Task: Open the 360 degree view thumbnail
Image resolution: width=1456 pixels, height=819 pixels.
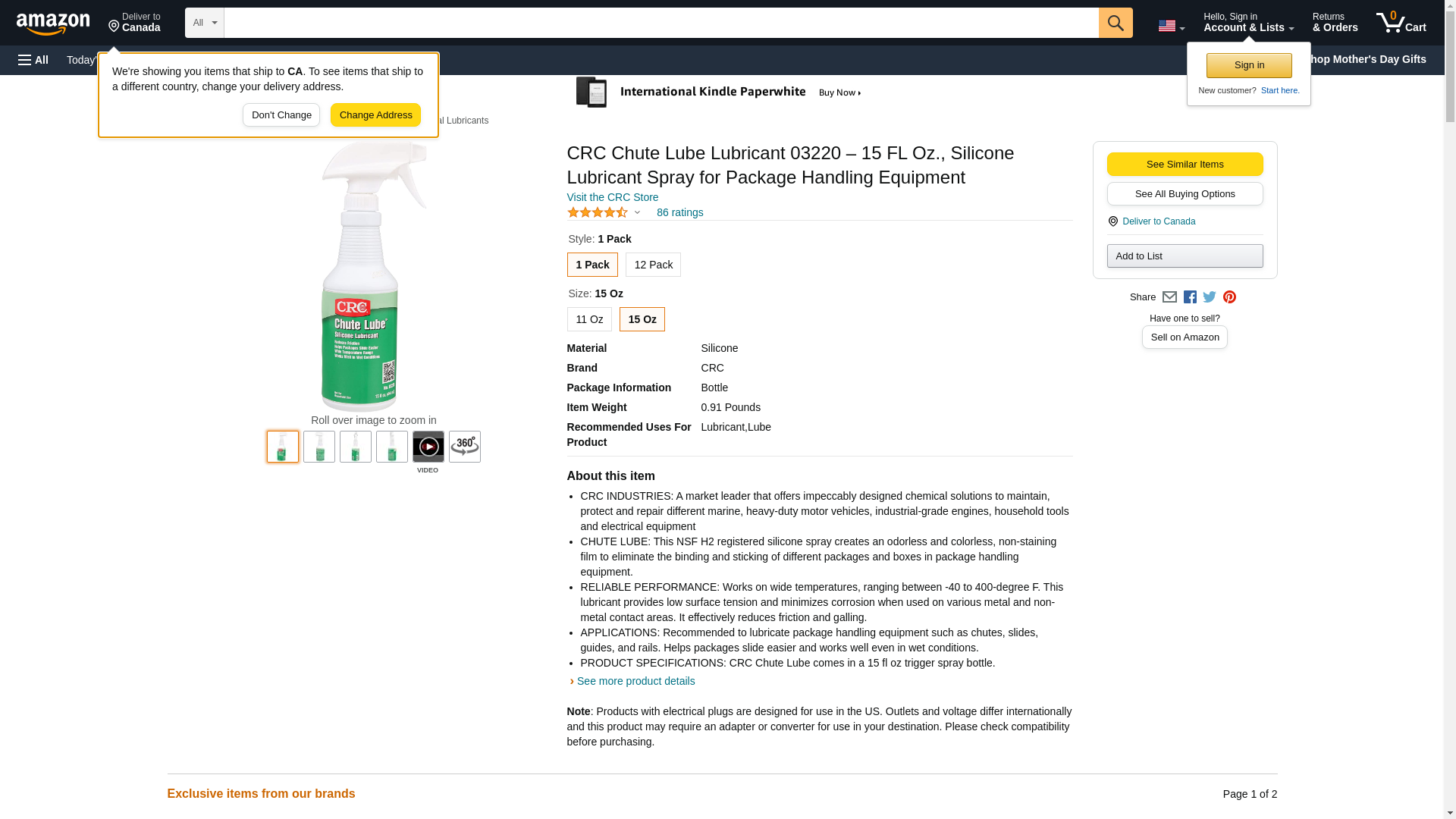Action: coord(464,447)
